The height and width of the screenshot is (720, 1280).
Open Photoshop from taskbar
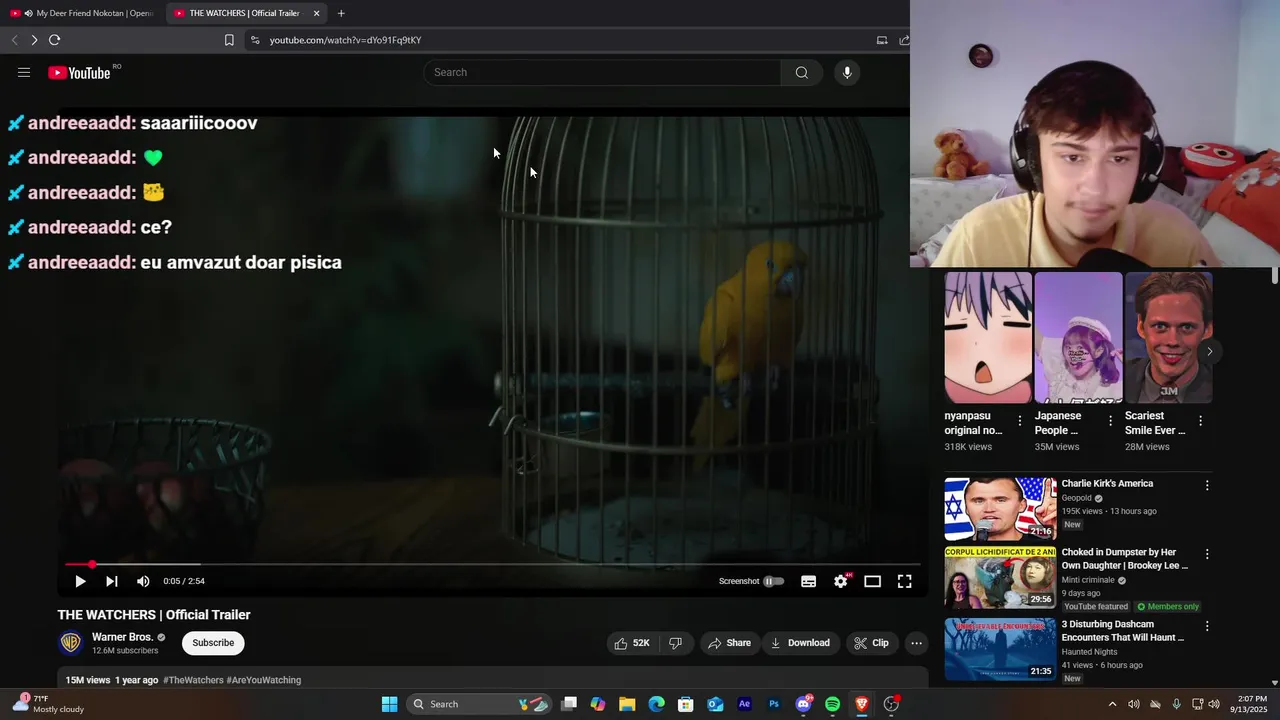pos(773,704)
